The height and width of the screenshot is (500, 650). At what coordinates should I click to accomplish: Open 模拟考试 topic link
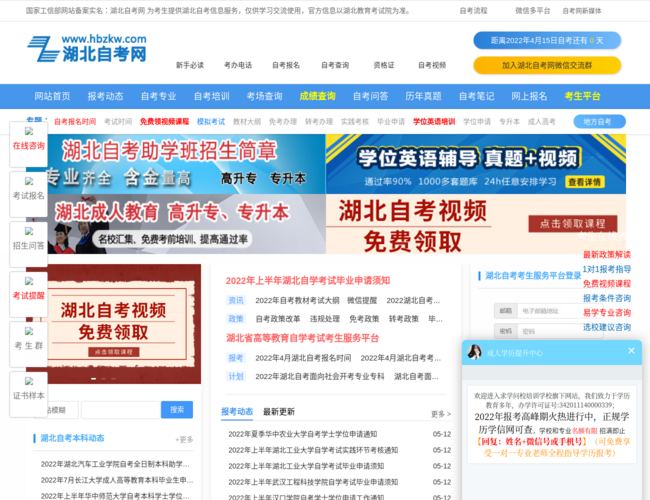click(x=211, y=121)
